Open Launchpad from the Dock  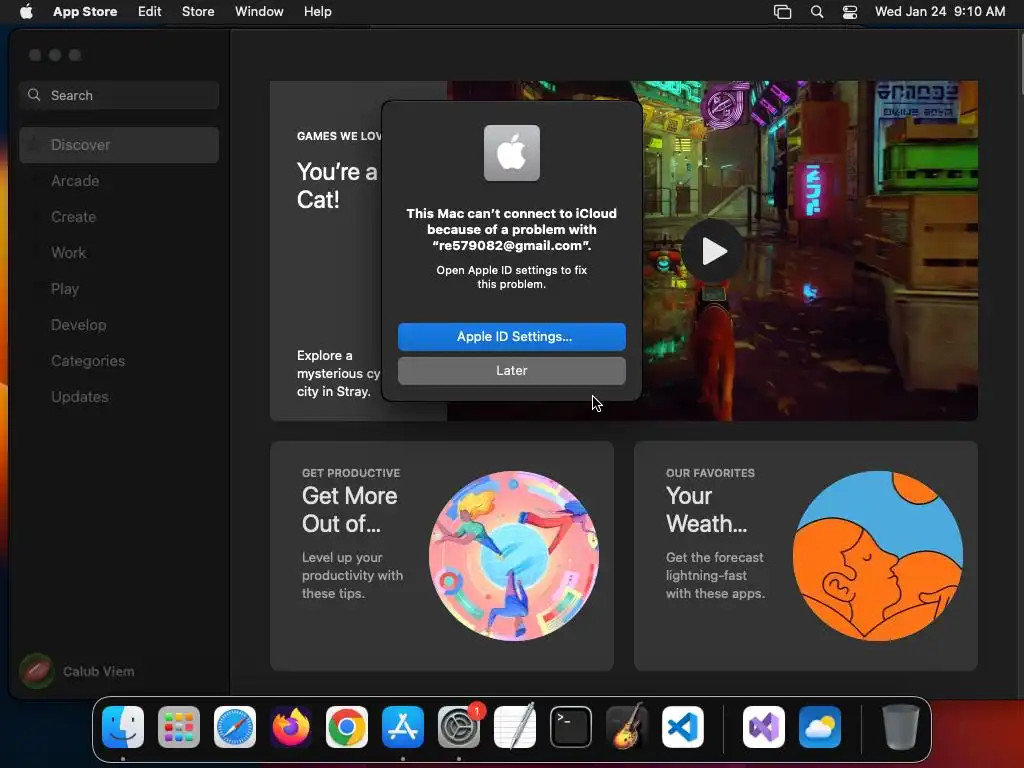point(179,727)
